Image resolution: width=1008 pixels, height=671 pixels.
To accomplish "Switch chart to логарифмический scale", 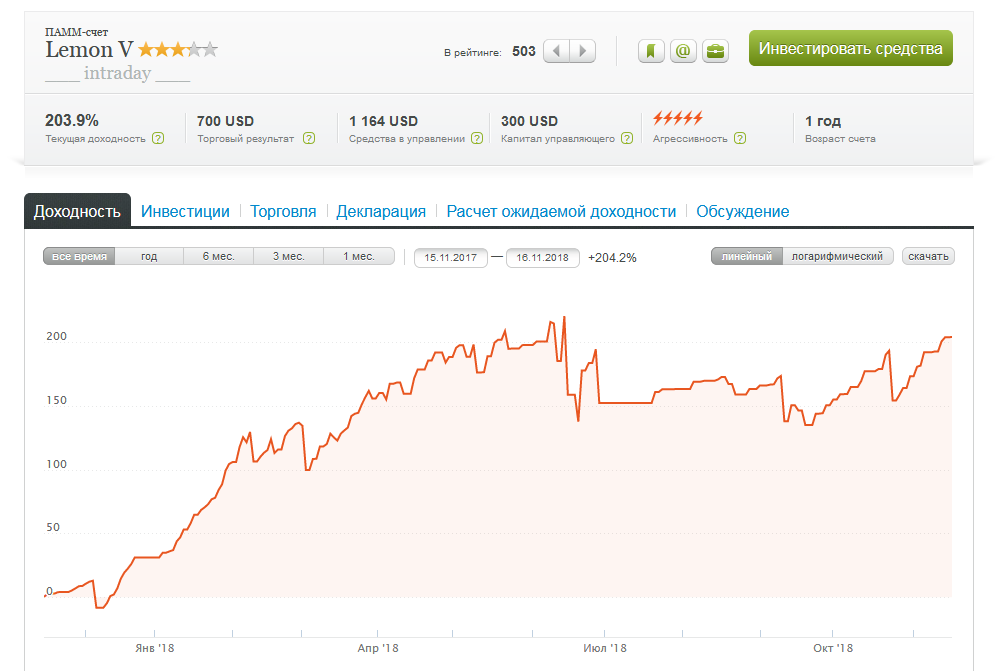I will coord(837,256).
